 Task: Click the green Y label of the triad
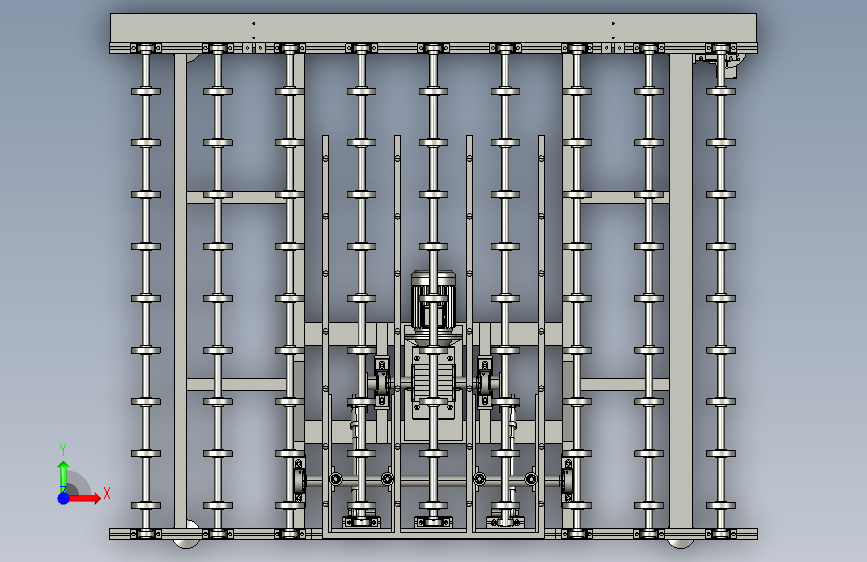[63, 450]
